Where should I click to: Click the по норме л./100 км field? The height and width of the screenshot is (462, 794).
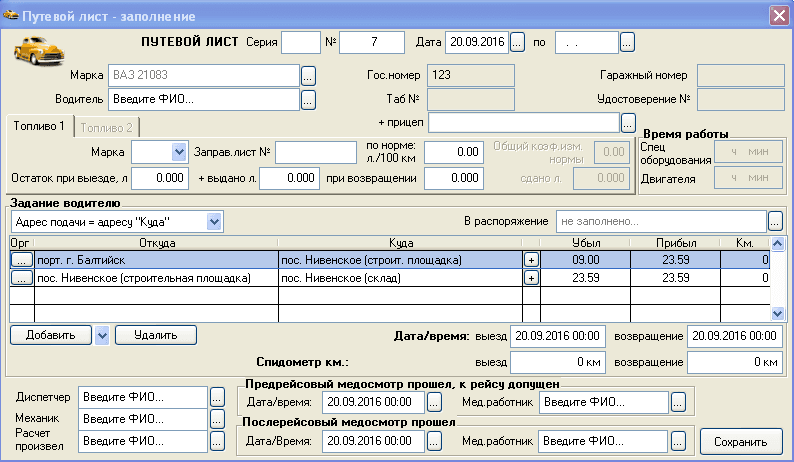454,152
